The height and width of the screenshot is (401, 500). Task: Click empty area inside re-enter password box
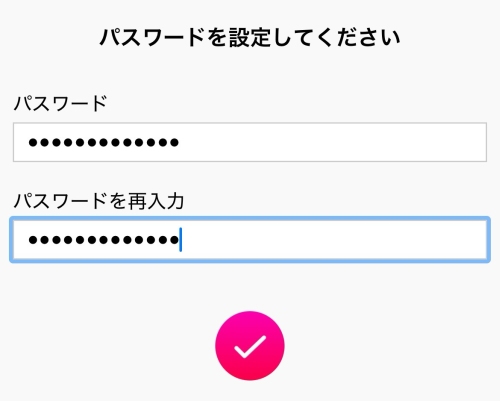[335, 240]
